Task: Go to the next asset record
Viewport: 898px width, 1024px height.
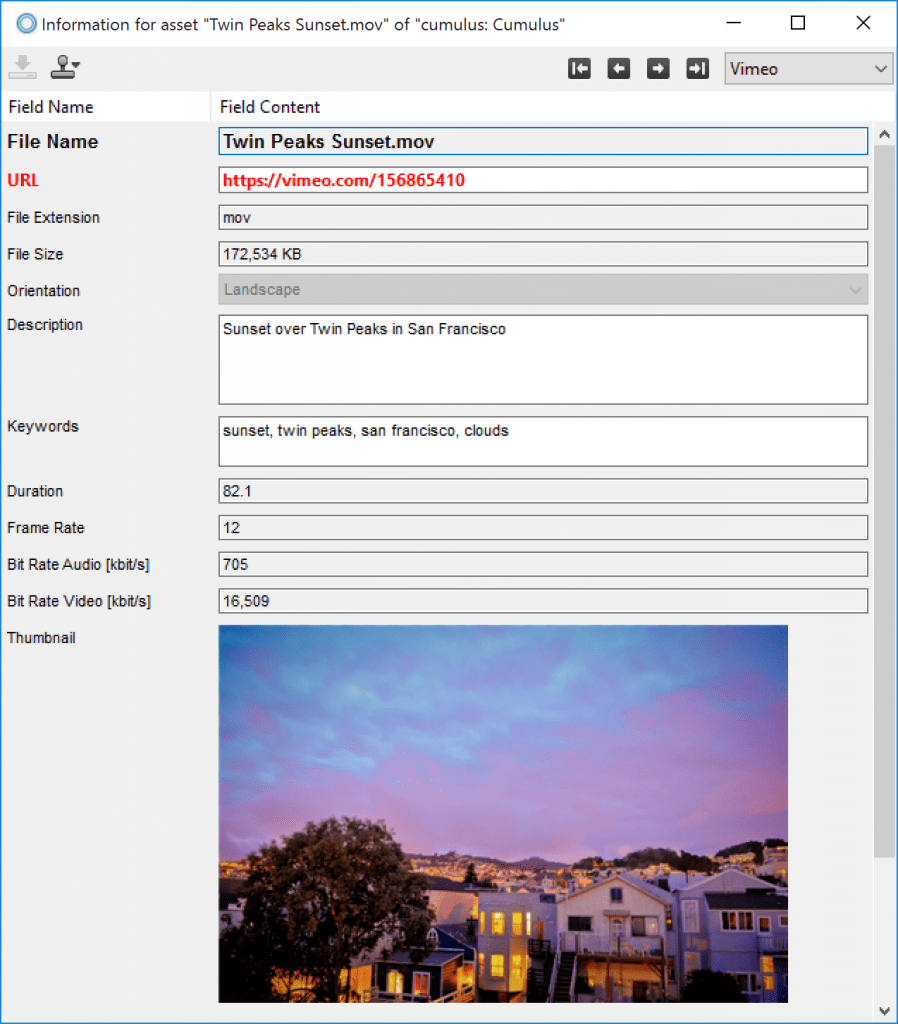Action: tap(657, 68)
